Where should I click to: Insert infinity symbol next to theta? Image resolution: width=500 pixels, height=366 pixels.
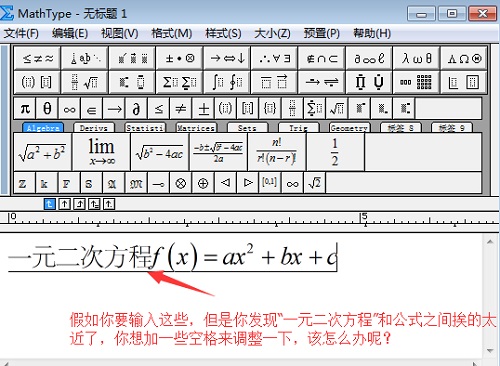(69, 109)
